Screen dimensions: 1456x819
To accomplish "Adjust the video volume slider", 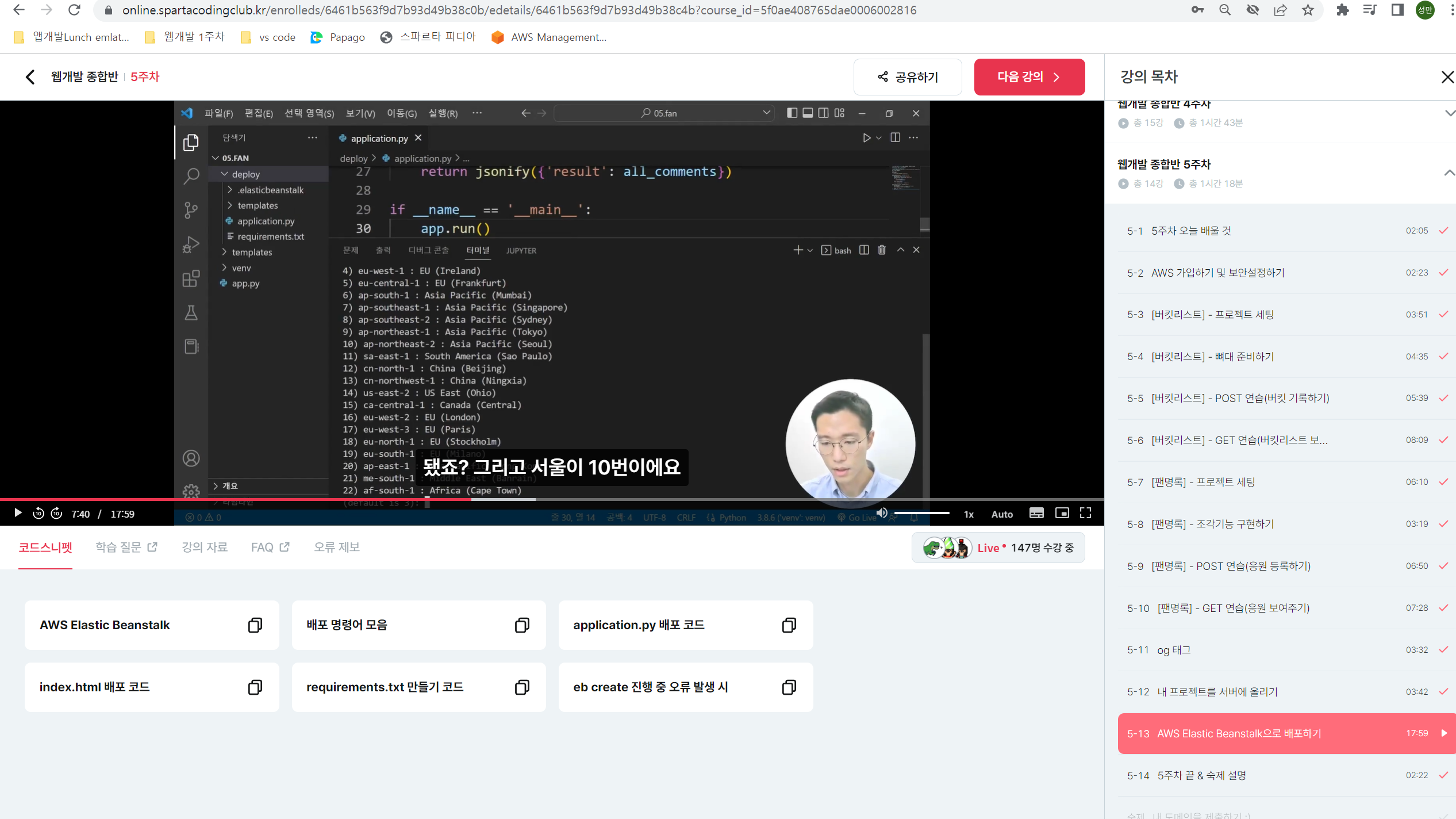I will click(921, 513).
